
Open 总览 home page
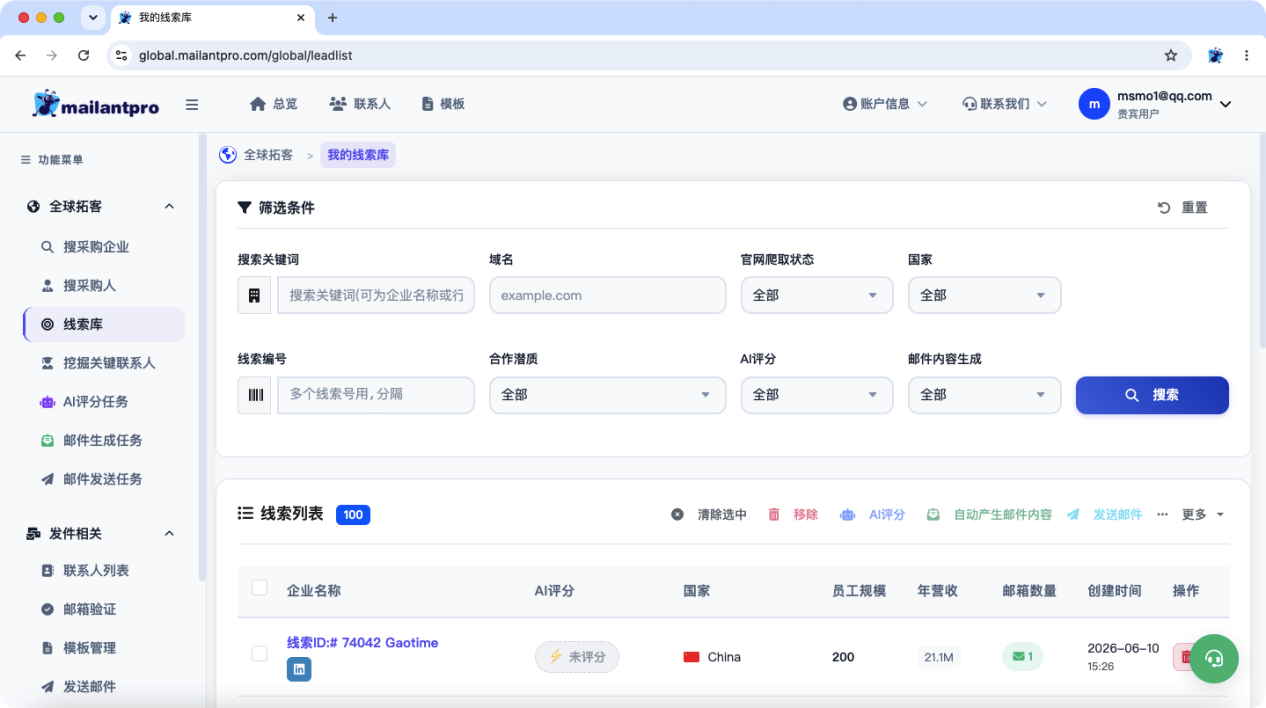click(273, 104)
